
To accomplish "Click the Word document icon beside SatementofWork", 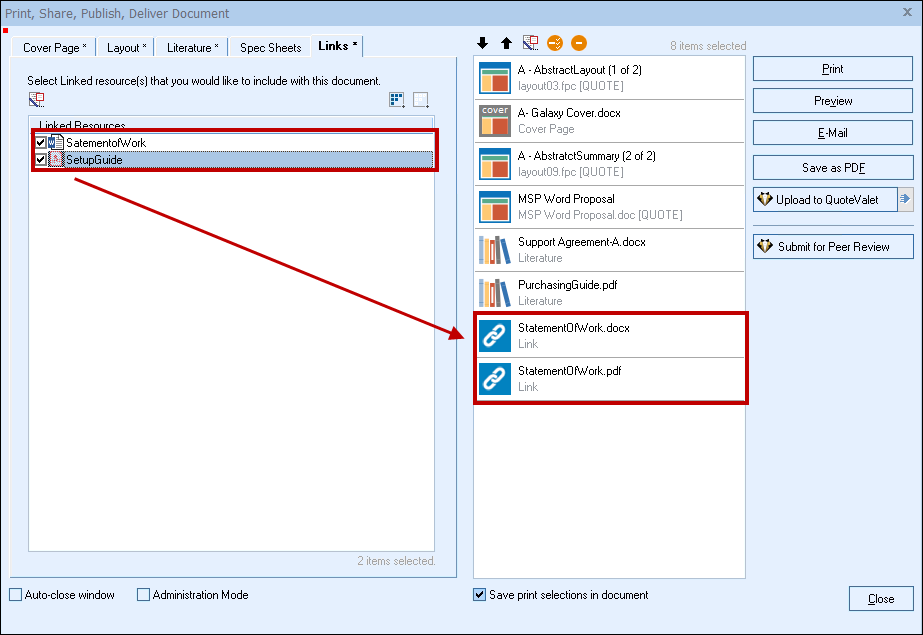I will click(56, 142).
